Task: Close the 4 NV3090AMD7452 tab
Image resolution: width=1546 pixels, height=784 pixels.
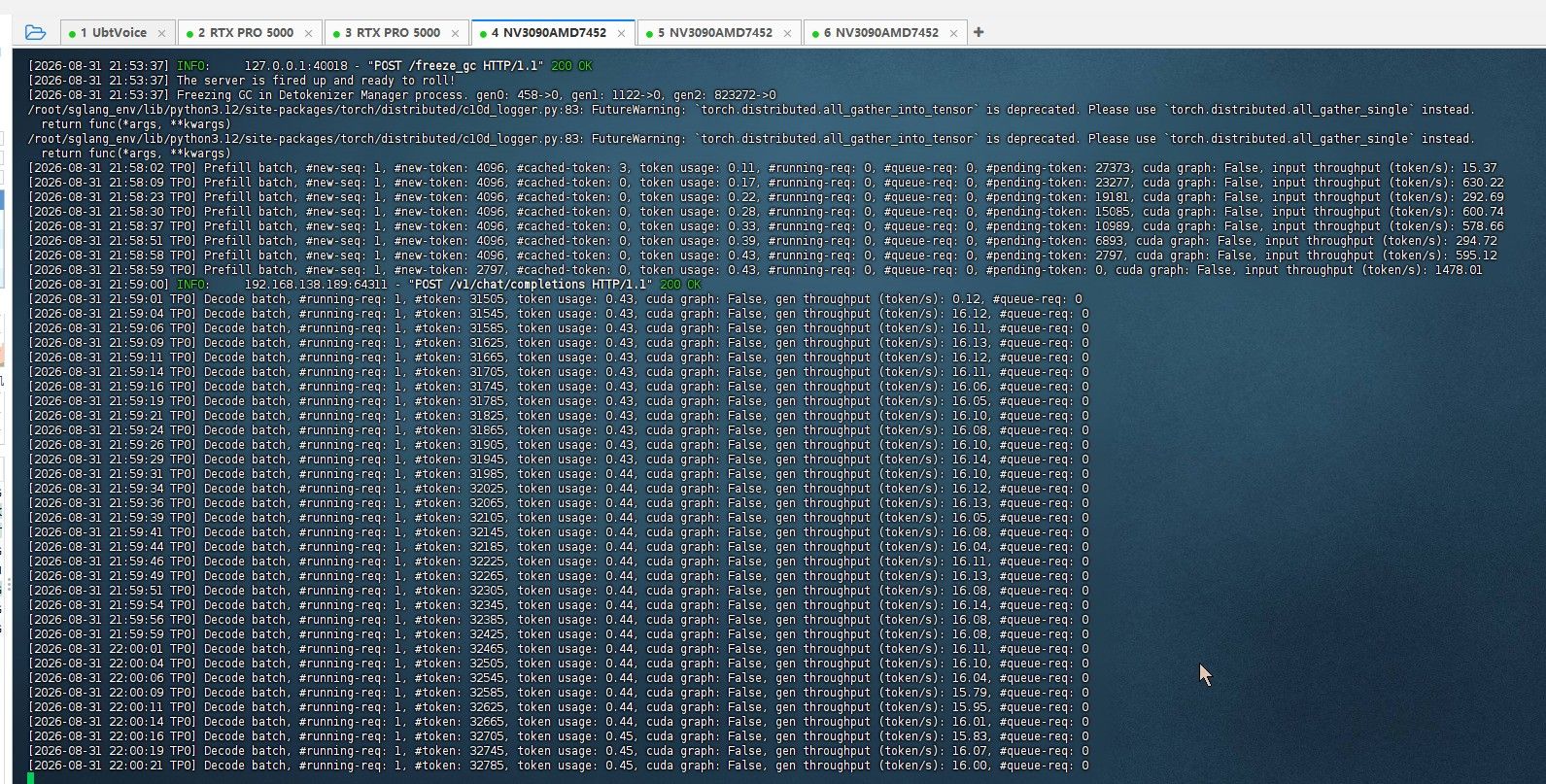Action: click(x=620, y=33)
